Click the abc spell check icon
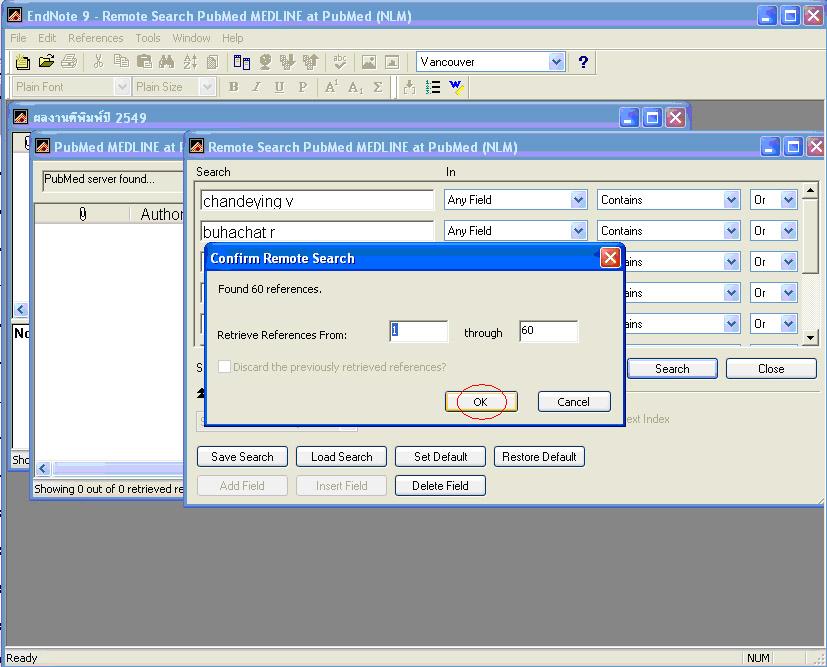The image size is (827, 667). pos(340,62)
